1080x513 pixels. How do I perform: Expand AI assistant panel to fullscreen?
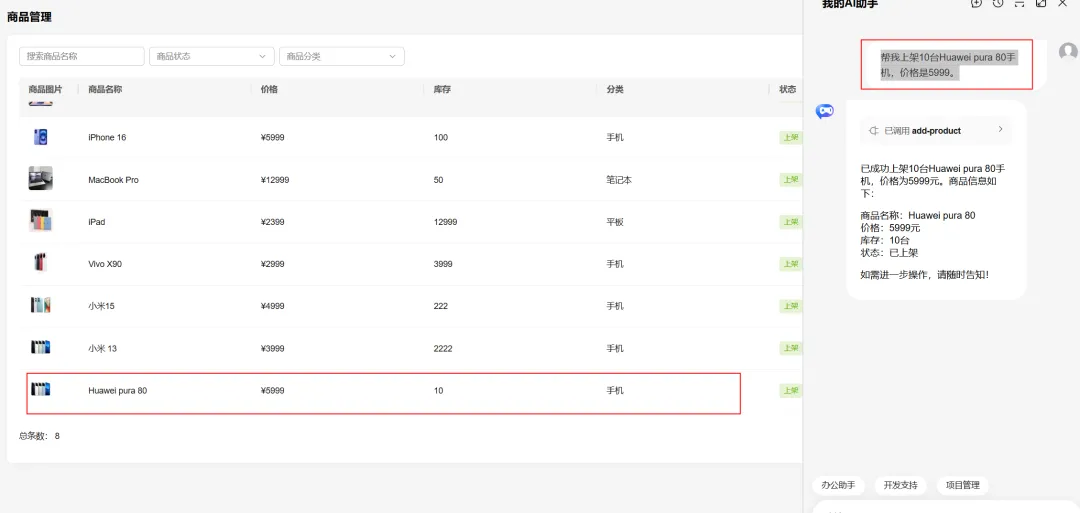point(1041,3)
